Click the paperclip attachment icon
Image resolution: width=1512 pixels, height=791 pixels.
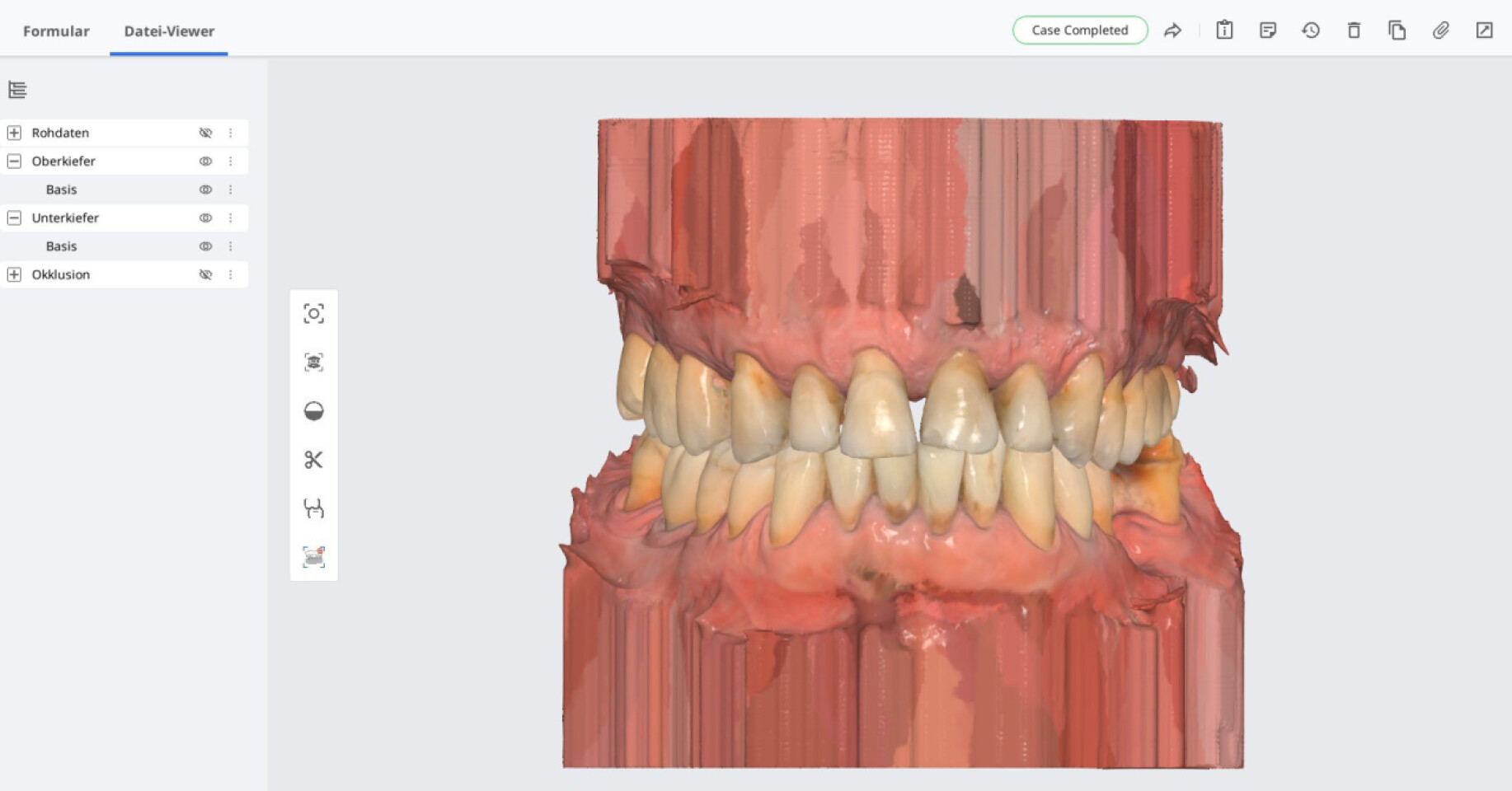tap(1440, 30)
